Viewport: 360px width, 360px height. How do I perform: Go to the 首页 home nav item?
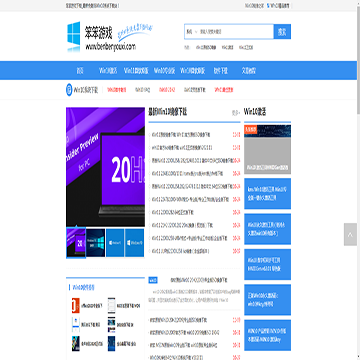pyautogui.click(x=80, y=70)
